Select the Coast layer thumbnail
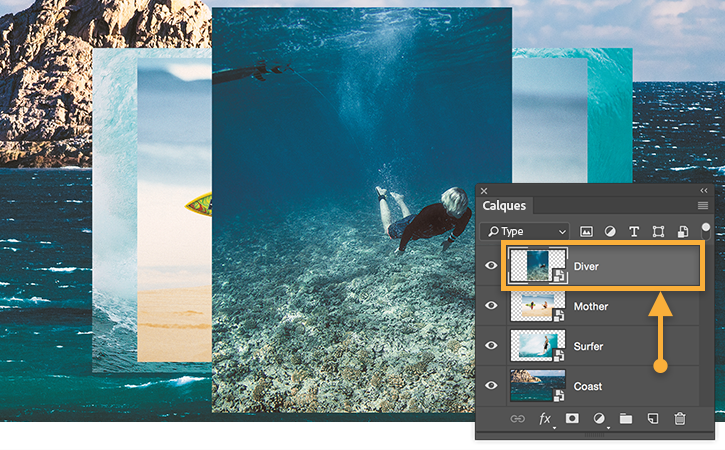The image size is (725, 450). pyautogui.click(x=537, y=385)
